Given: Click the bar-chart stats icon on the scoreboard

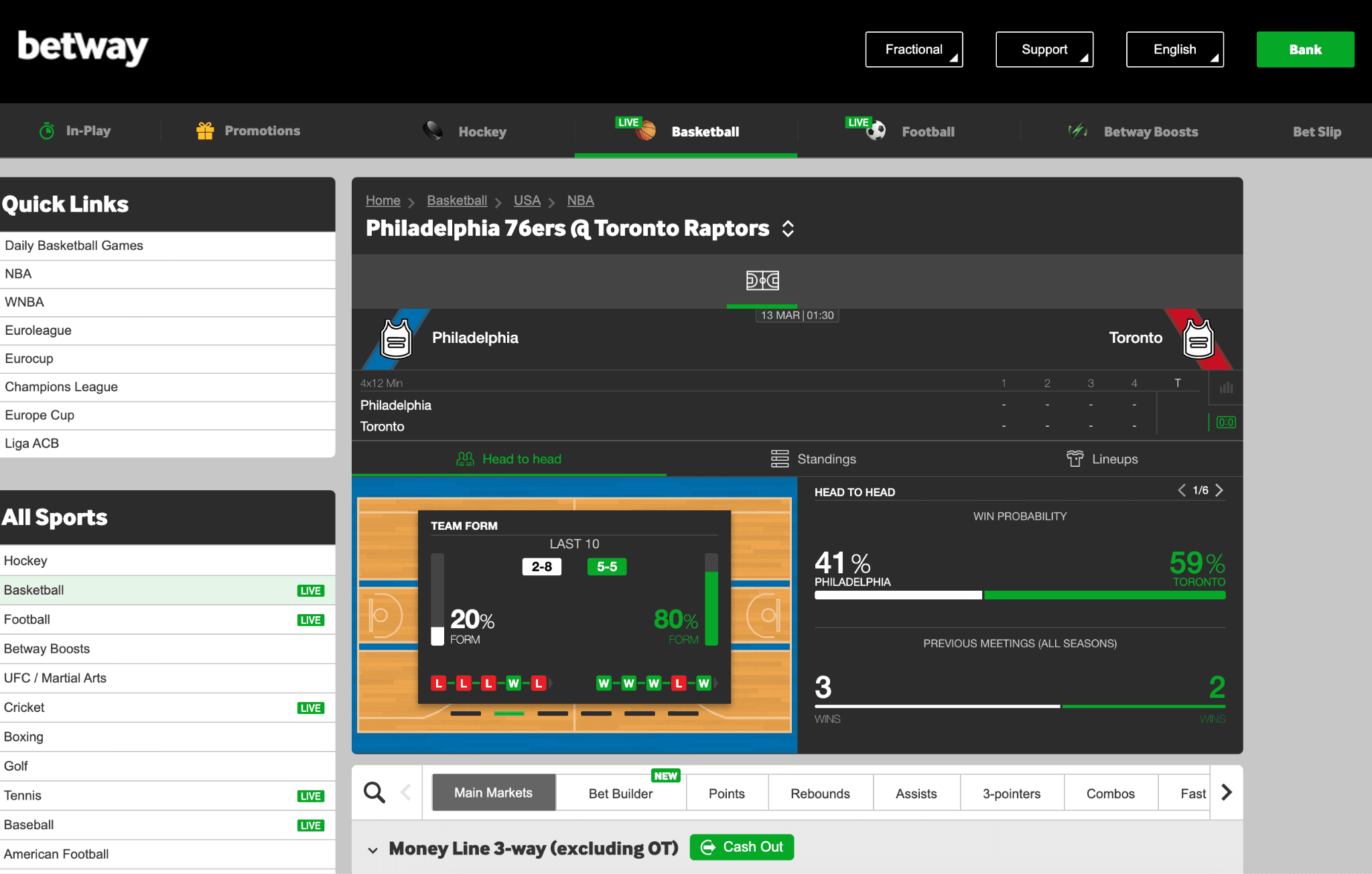Looking at the screenshot, I should [x=1226, y=387].
